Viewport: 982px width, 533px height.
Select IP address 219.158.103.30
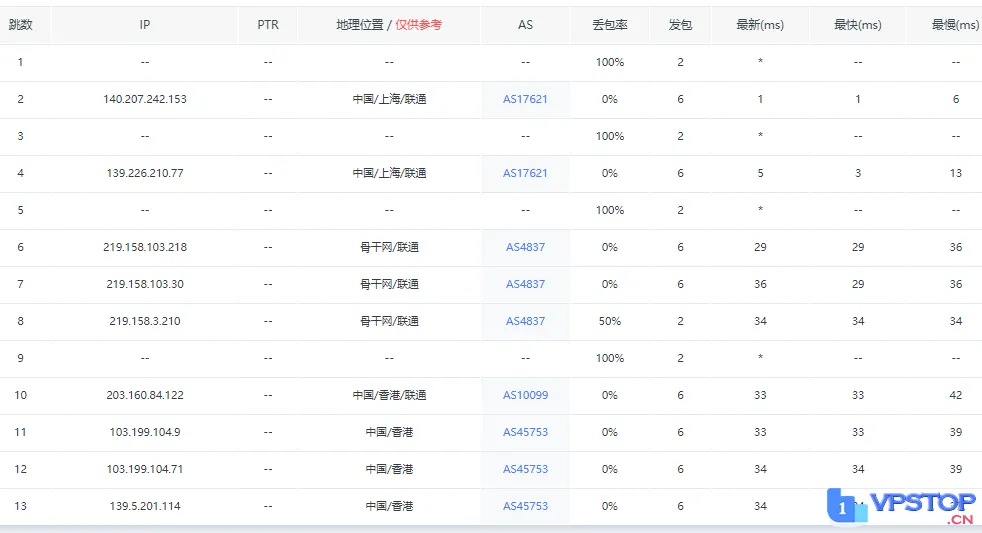tap(145, 284)
